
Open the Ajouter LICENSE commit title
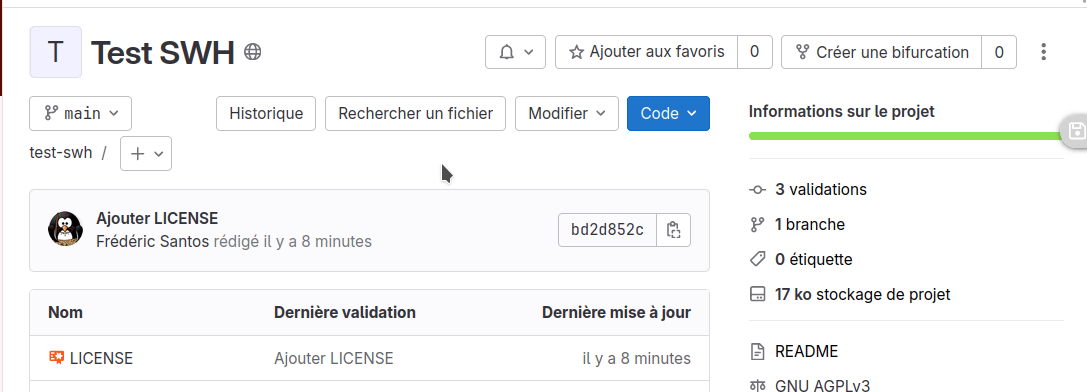coord(157,219)
